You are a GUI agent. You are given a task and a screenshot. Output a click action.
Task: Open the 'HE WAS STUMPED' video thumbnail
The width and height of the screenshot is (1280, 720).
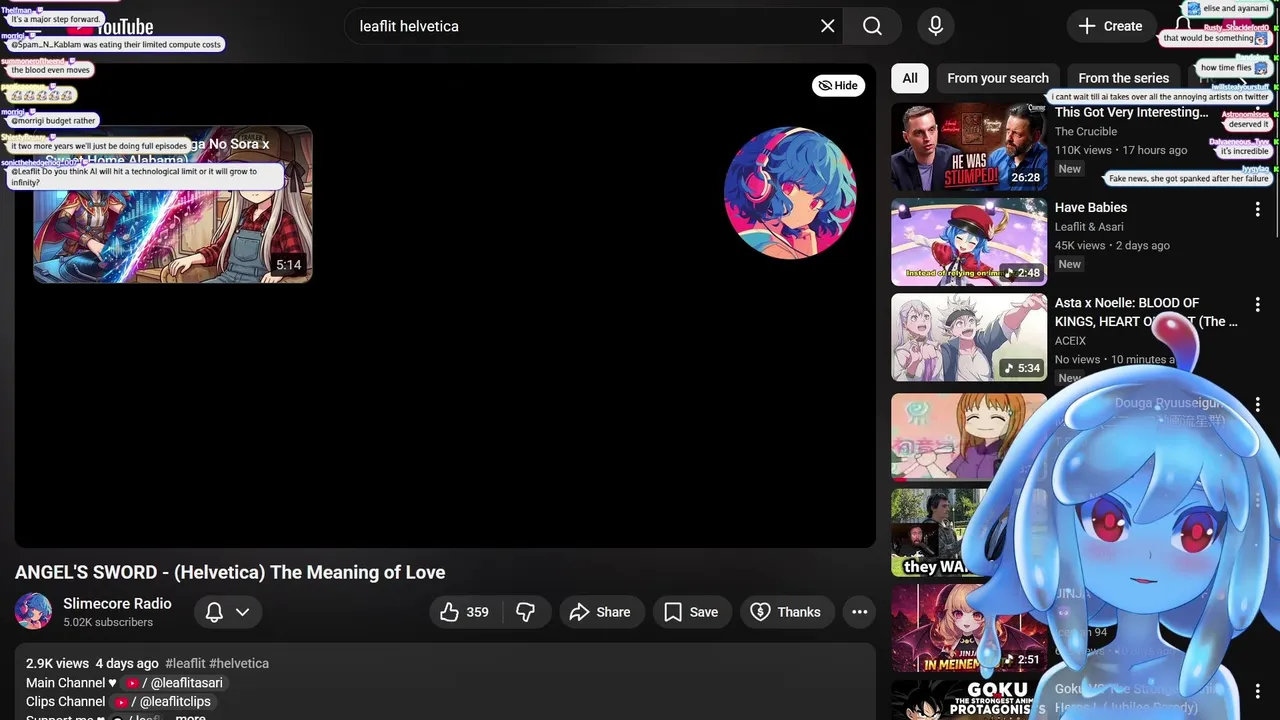969,147
